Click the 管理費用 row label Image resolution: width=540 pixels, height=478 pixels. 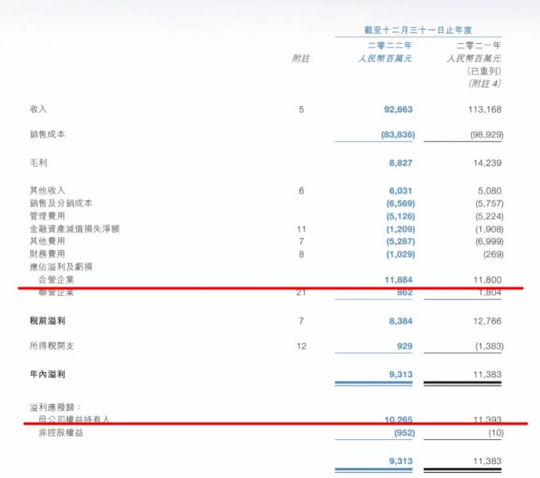coord(47,216)
